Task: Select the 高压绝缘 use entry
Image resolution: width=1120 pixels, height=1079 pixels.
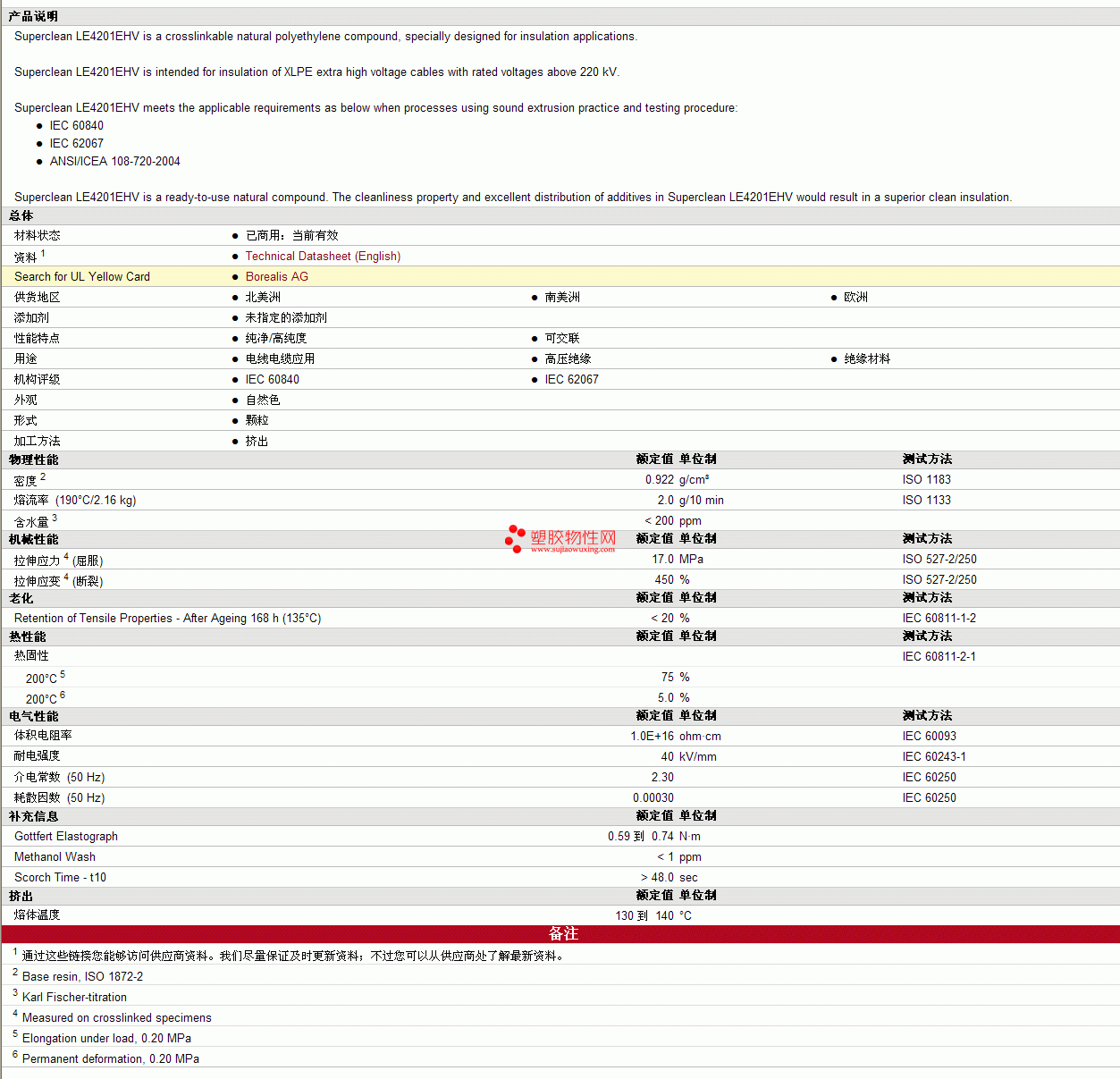Action: coord(568,358)
